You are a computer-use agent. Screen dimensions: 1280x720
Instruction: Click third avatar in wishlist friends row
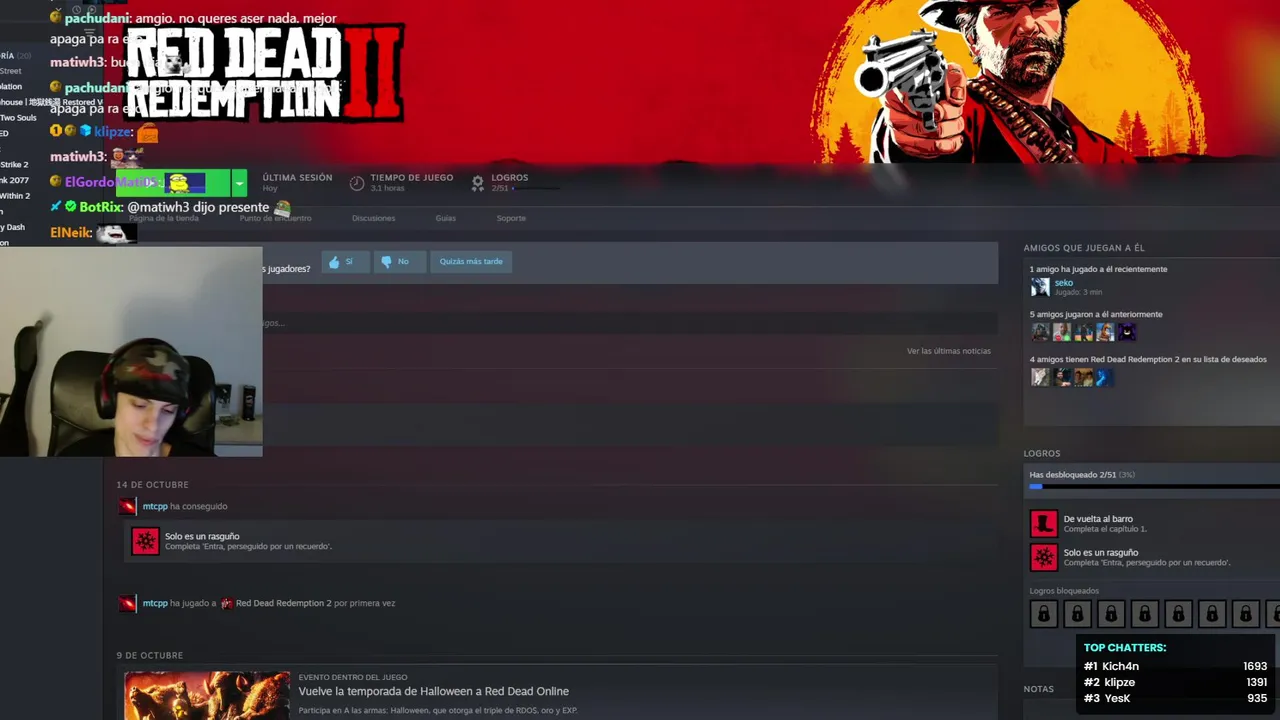pos(1083,377)
